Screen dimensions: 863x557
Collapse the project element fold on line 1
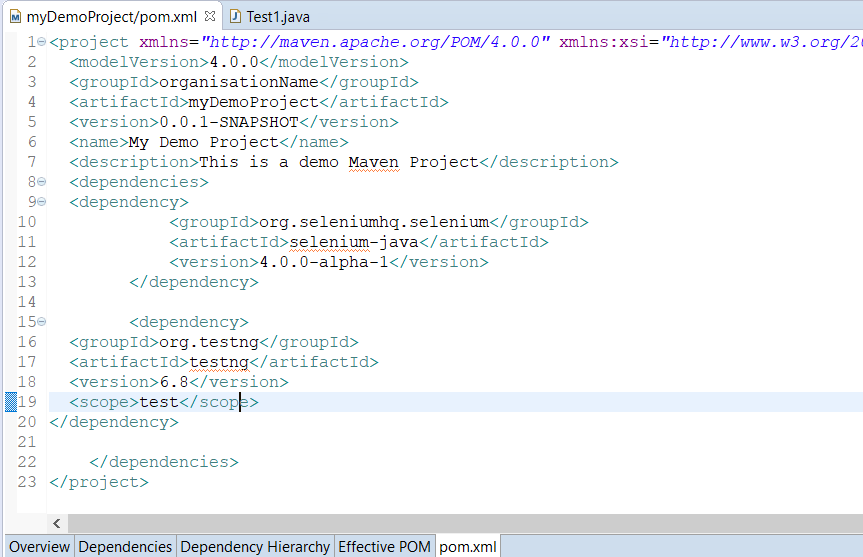[41, 42]
